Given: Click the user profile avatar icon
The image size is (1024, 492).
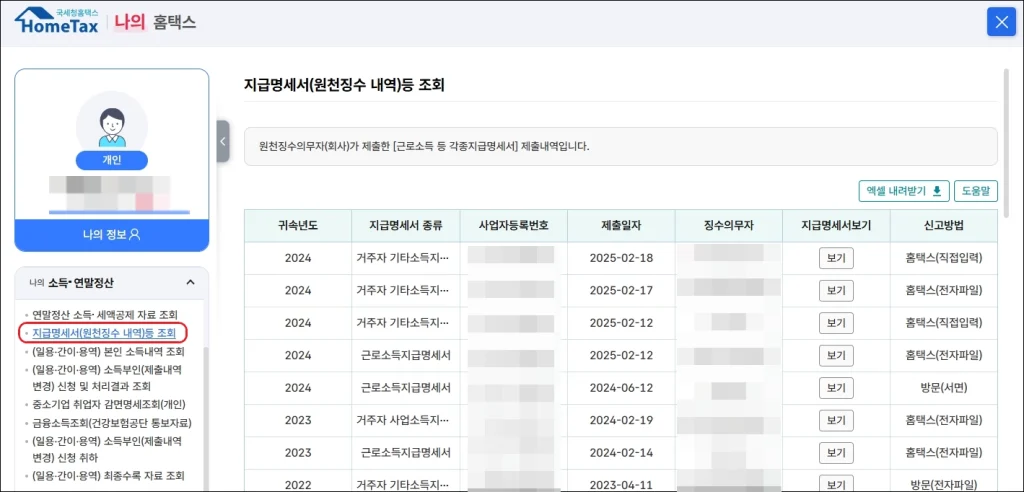Looking at the screenshot, I should click(111, 125).
